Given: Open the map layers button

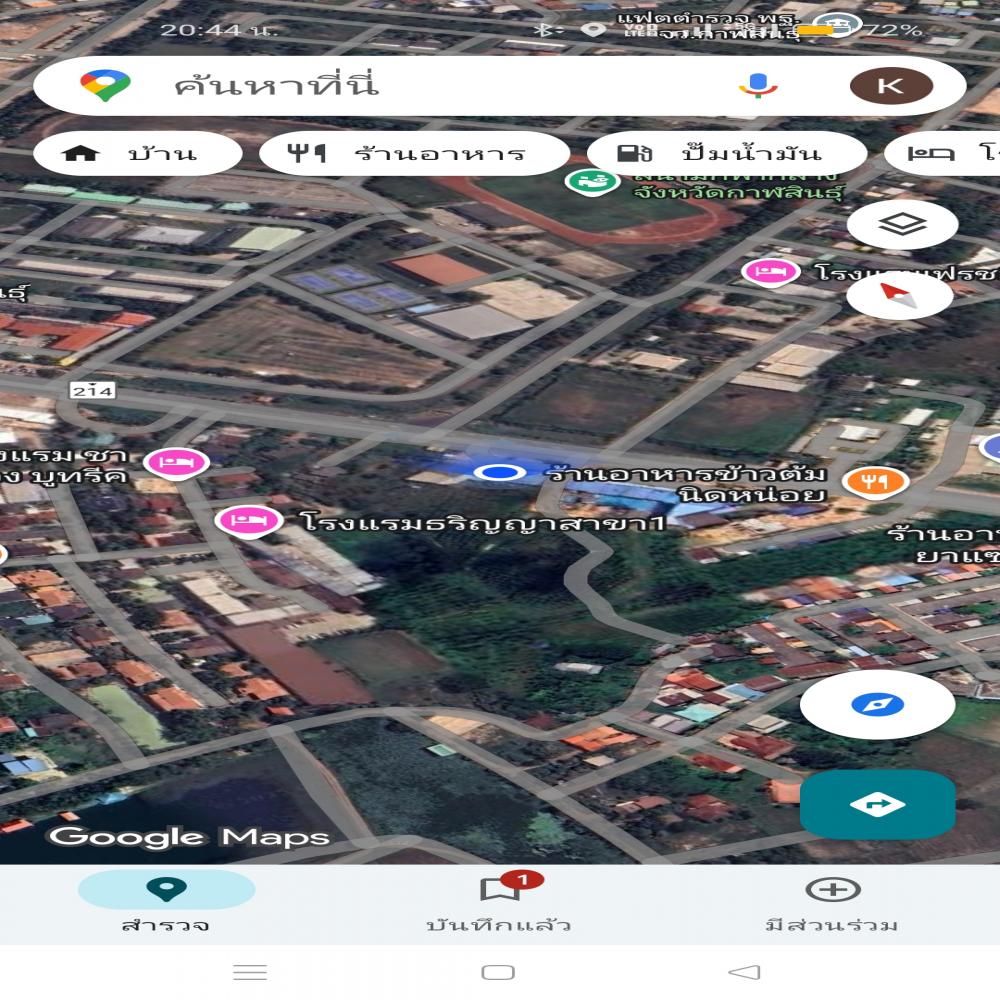Looking at the screenshot, I should 902,224.
